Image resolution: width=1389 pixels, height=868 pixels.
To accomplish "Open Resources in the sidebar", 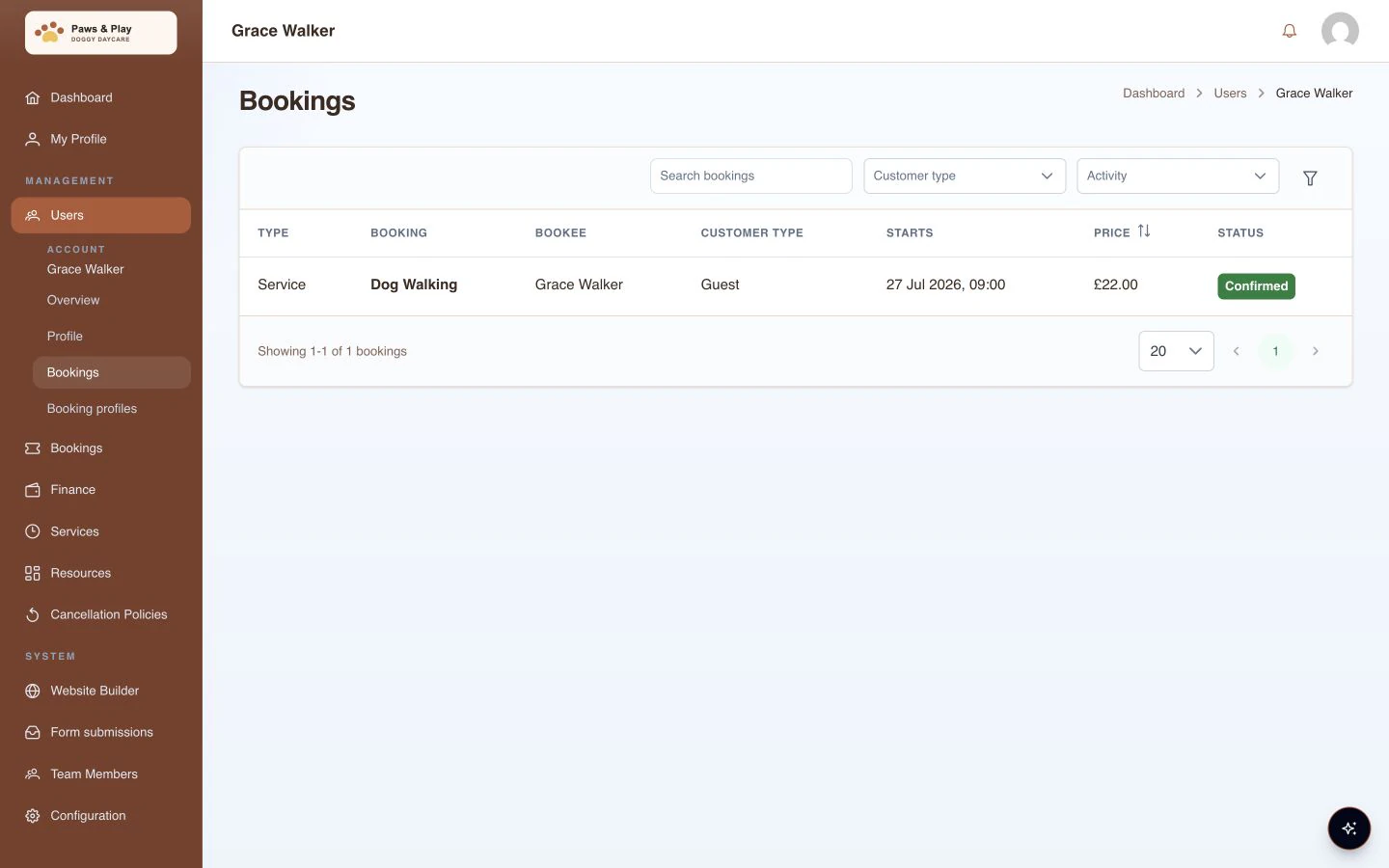I will tap(100, 573).
